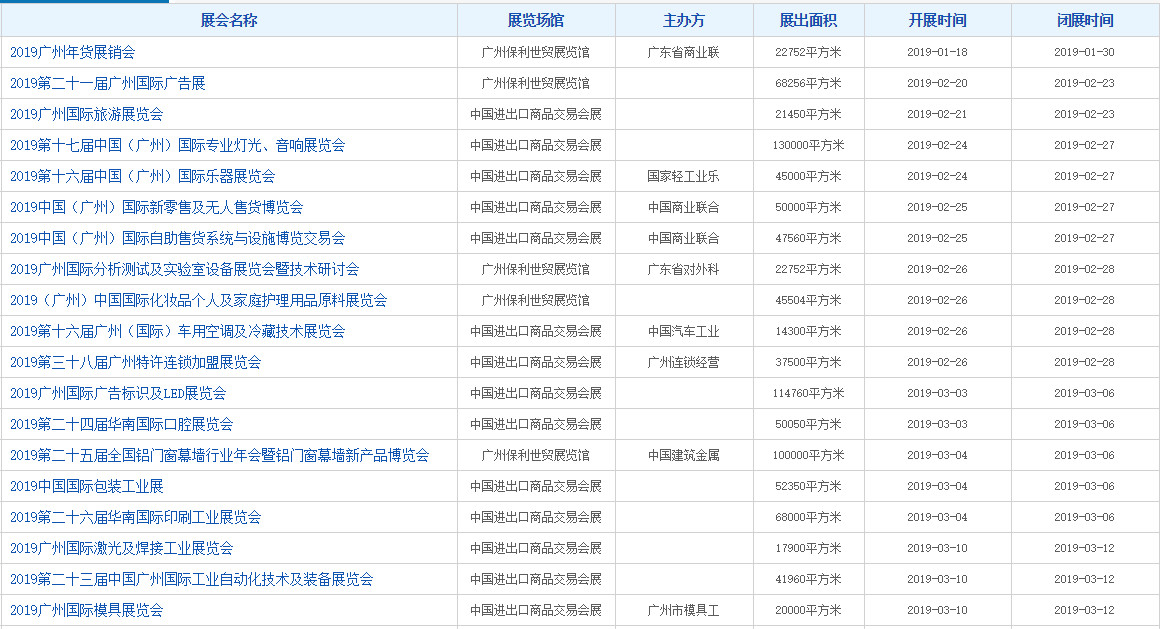Select organizer cell 国家轻工业乐
1163x629 pixels.
(x=684, y=177)
